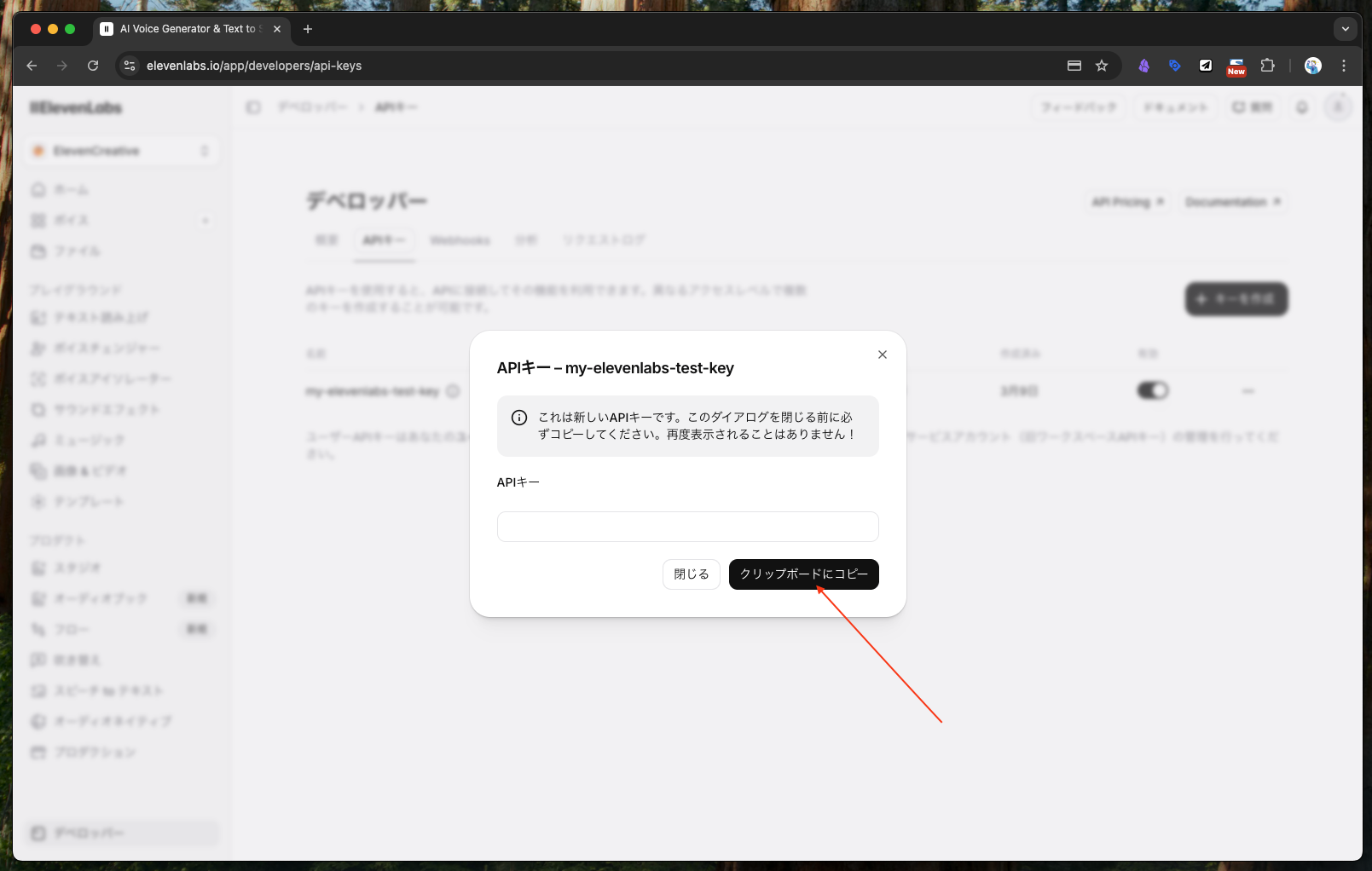Click the info icon in dialog notice
The image size is (1372, 871).
point(518,418)
